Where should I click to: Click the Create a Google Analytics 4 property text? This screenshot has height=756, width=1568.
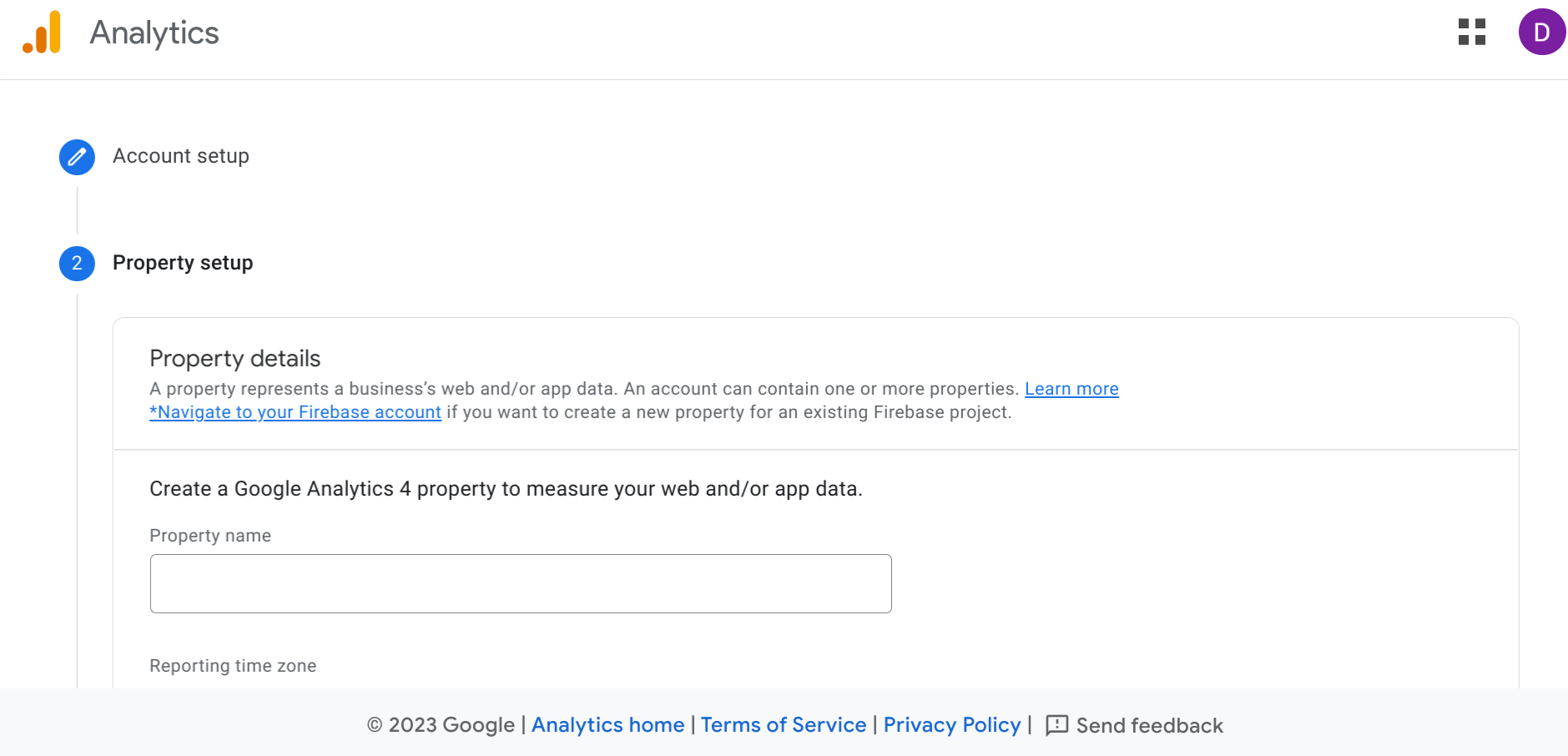[506, 489]
